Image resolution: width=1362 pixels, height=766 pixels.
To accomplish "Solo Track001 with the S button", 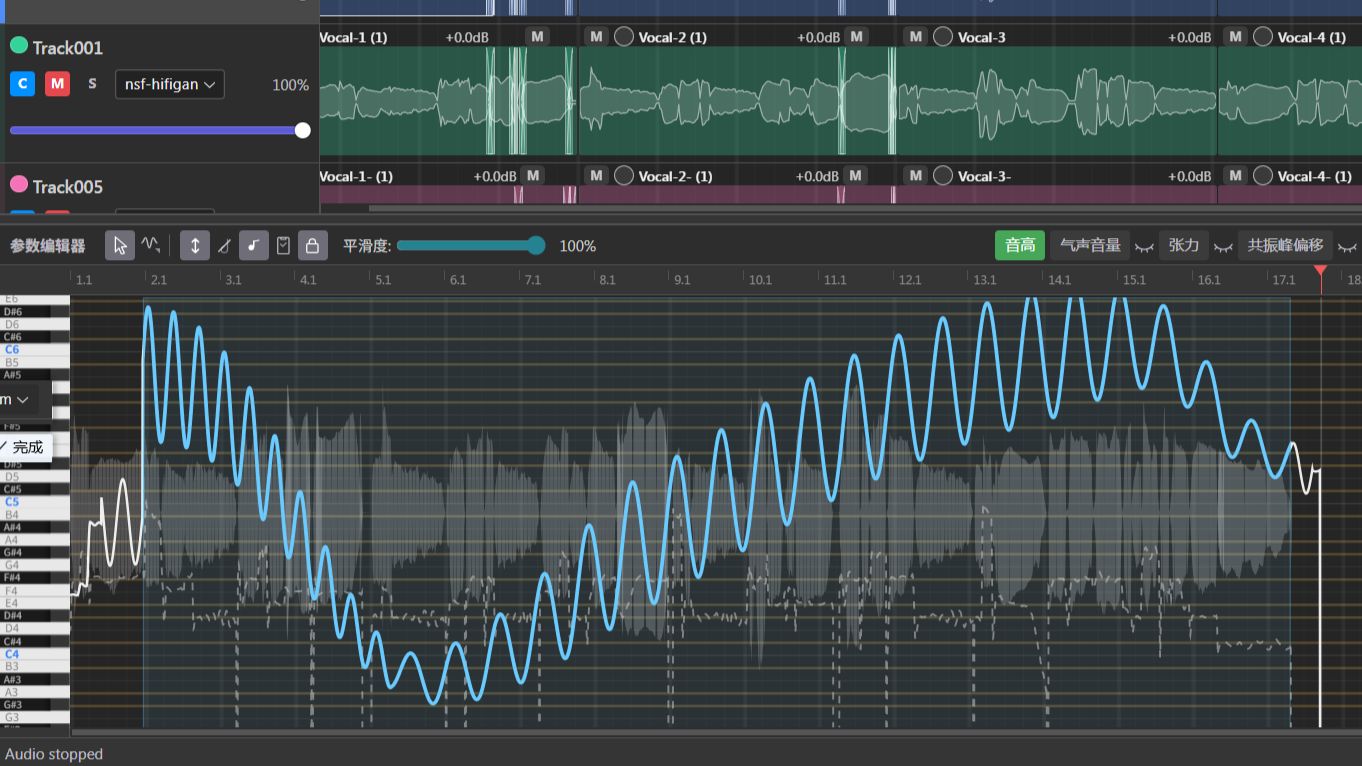I will (92, 84).
